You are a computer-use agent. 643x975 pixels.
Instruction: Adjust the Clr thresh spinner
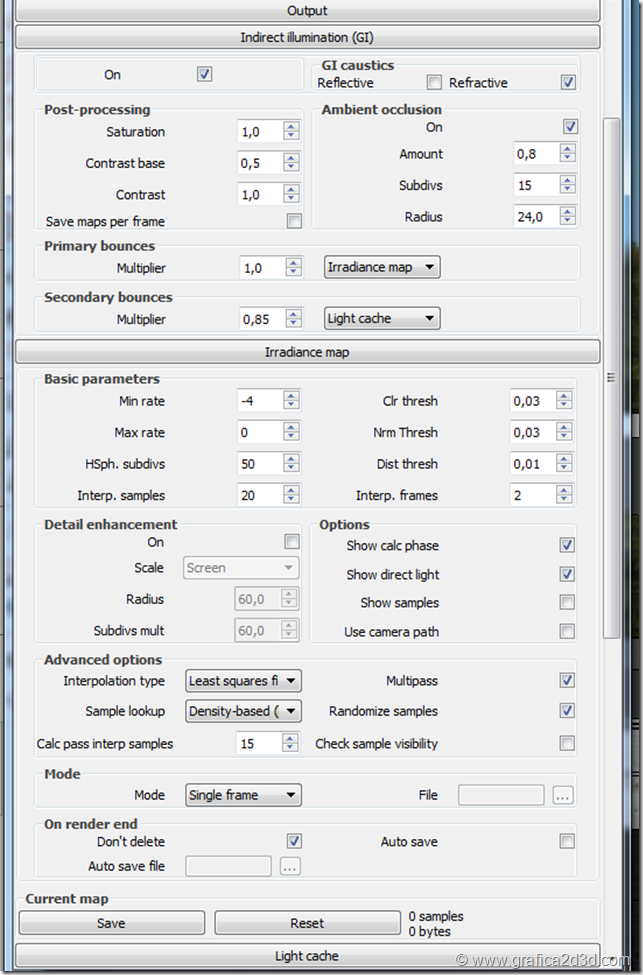567,401
